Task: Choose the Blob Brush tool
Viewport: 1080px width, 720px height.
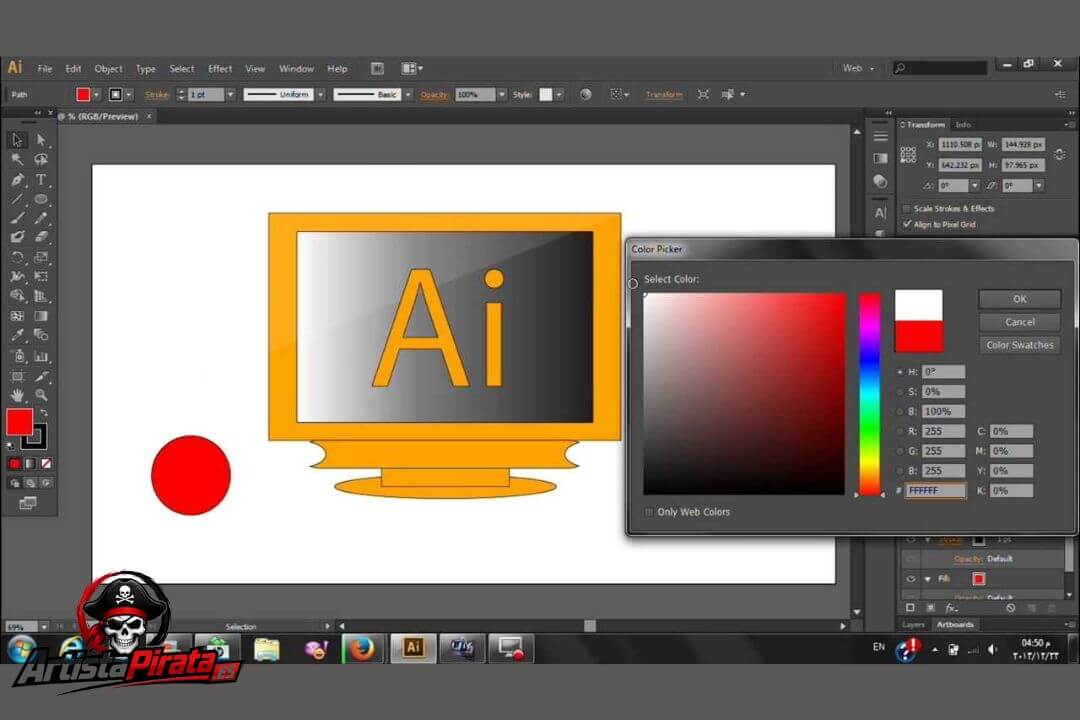Action: 17,237
